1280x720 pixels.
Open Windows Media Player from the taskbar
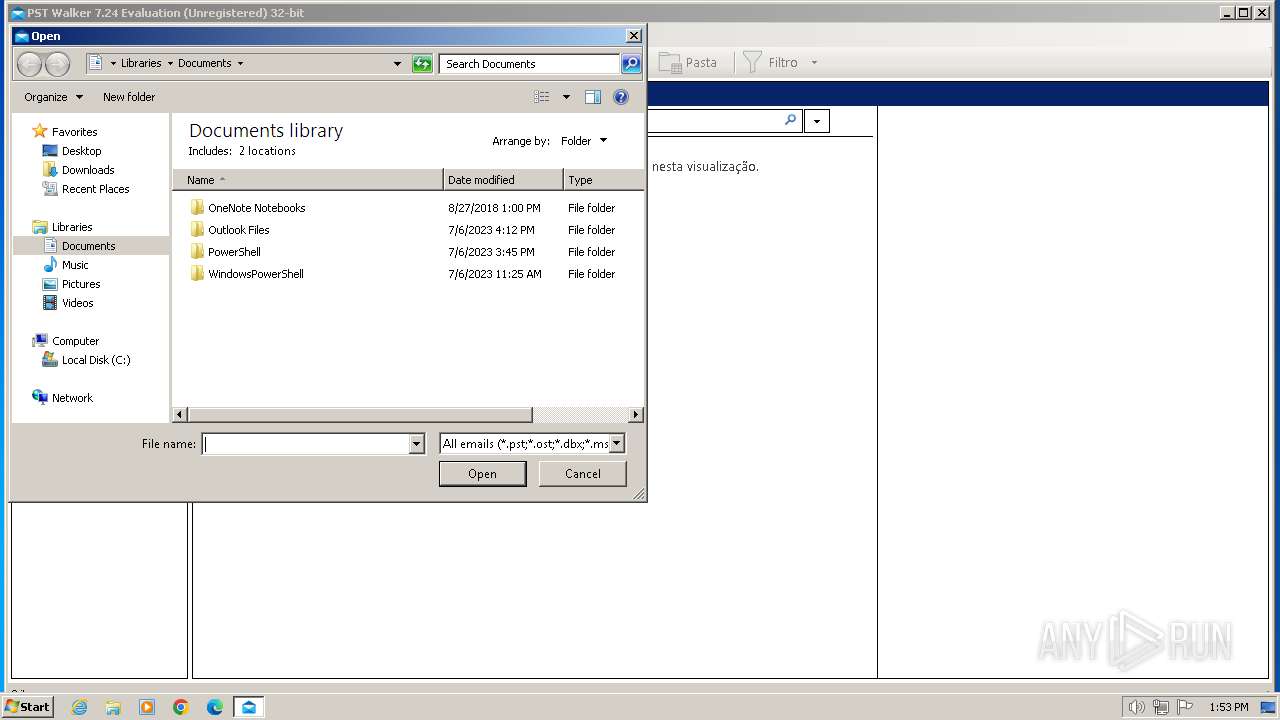pyautogui.click(x=147, y=707)
